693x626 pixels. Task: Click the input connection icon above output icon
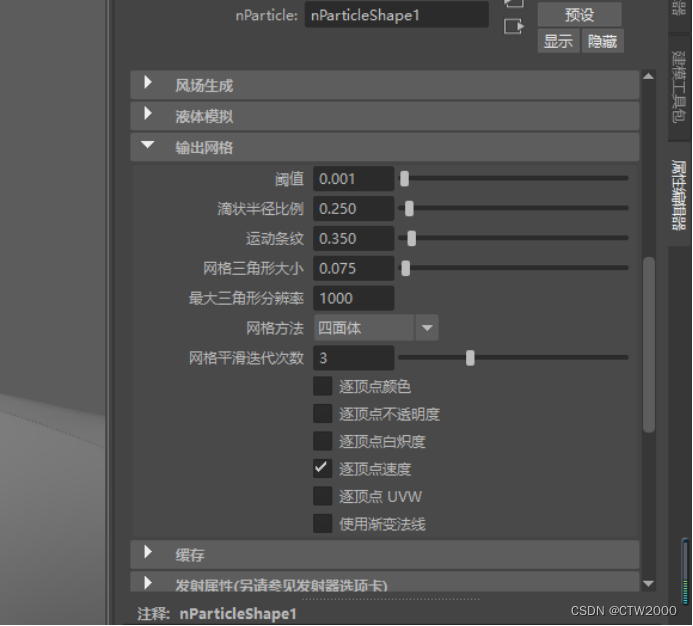[514, 4]
